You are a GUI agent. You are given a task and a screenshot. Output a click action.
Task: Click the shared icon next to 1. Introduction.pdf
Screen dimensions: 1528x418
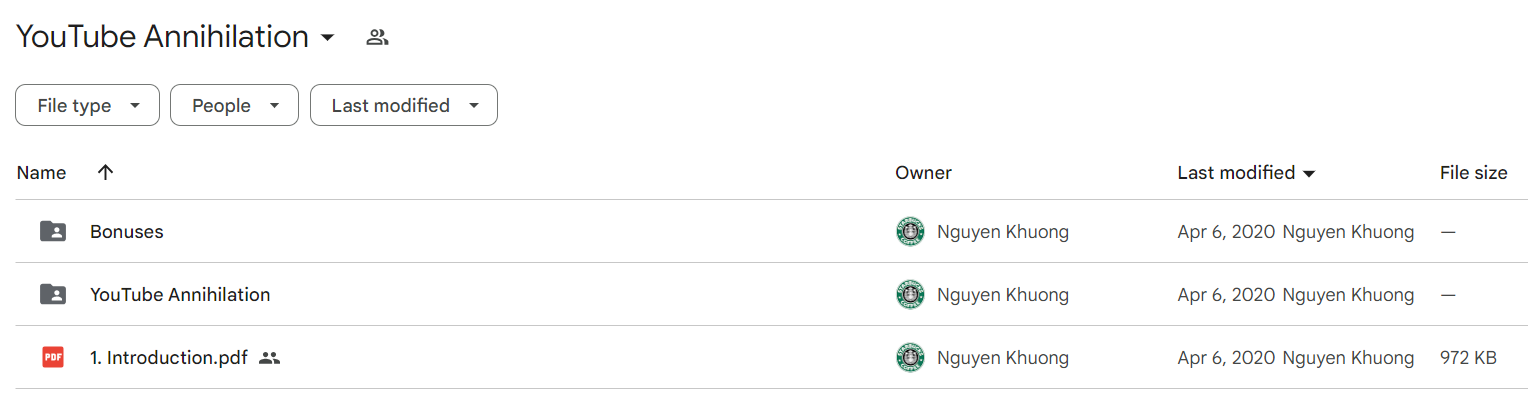click(269, 358)
